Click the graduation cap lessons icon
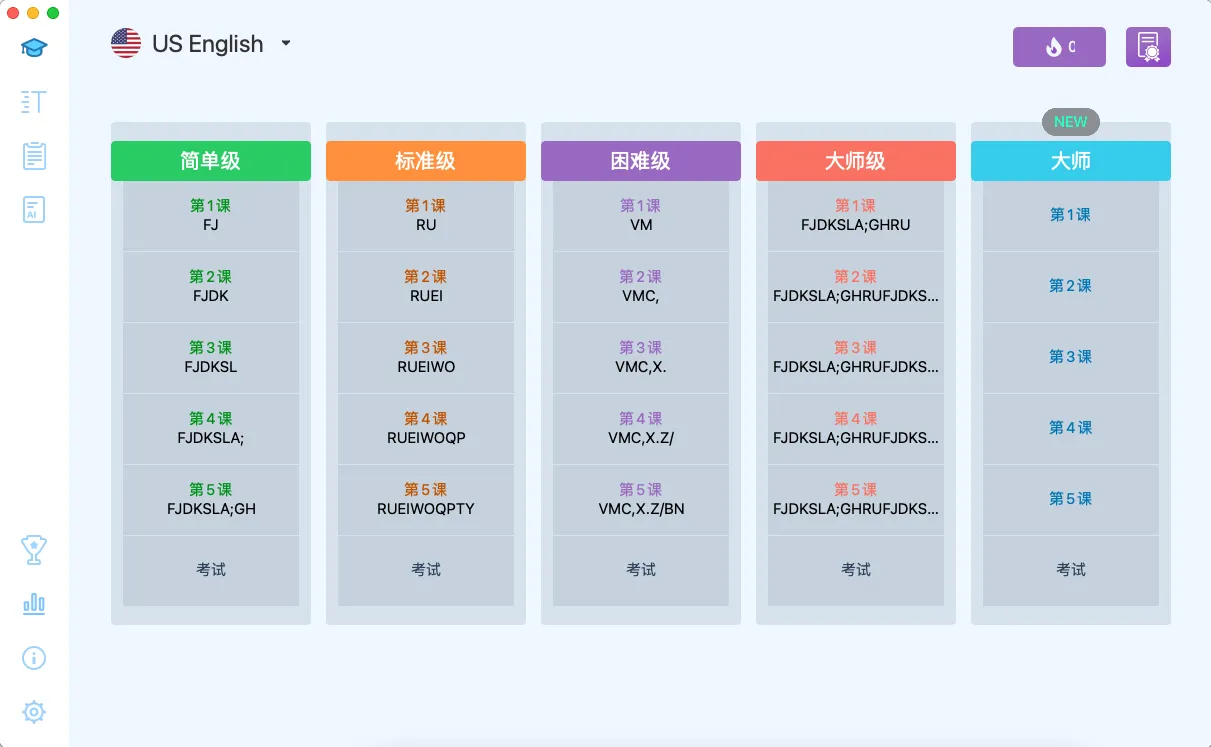This screenshot has width=1211, height=747. [x=34, y=48]
